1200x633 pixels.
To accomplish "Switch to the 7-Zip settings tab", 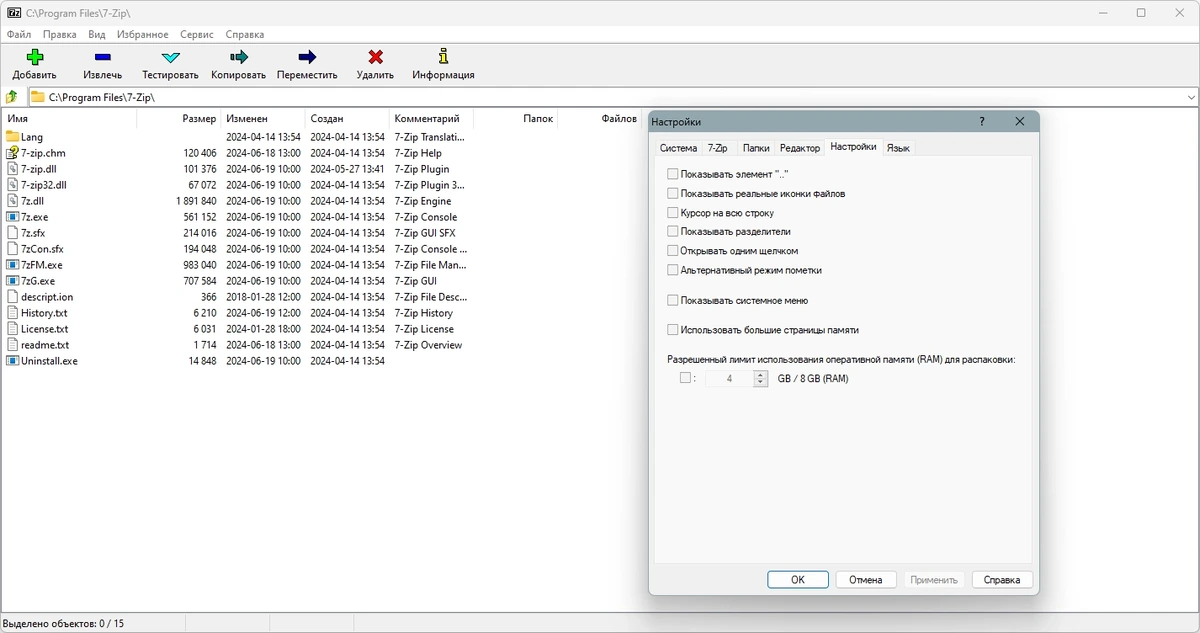I will coord(718,148).
